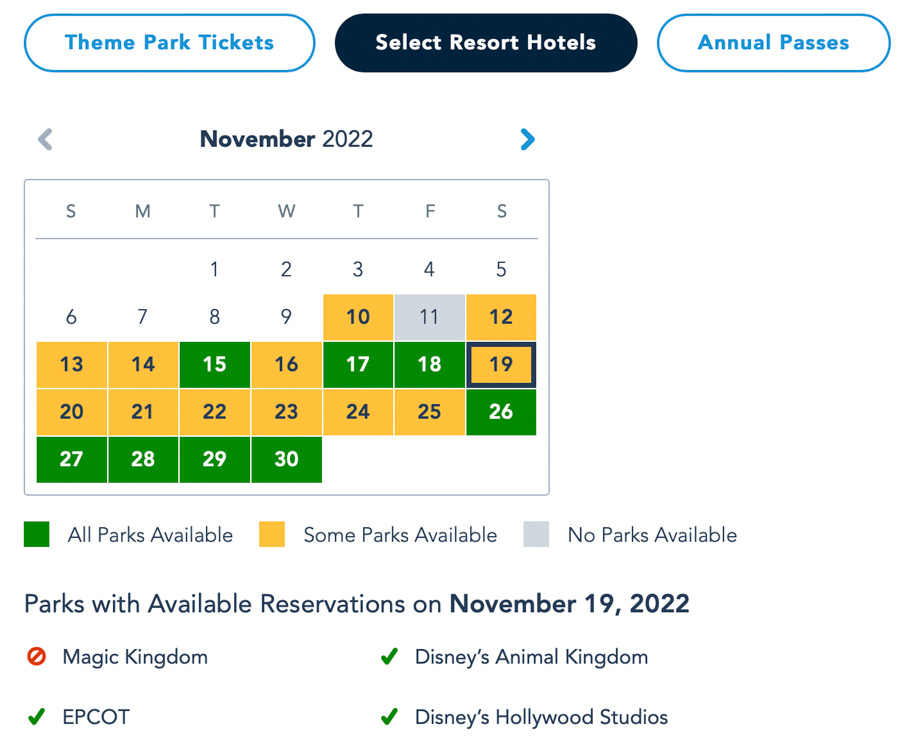Select the unavailable November 11 date

[429, 317]
